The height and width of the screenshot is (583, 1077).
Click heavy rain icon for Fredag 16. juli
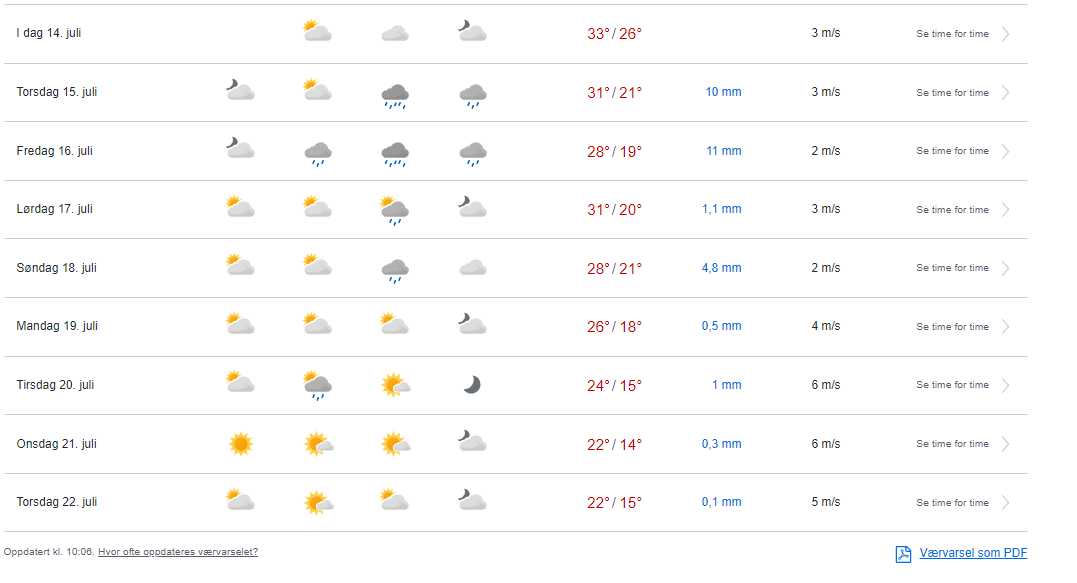click(x=395, y=152)
